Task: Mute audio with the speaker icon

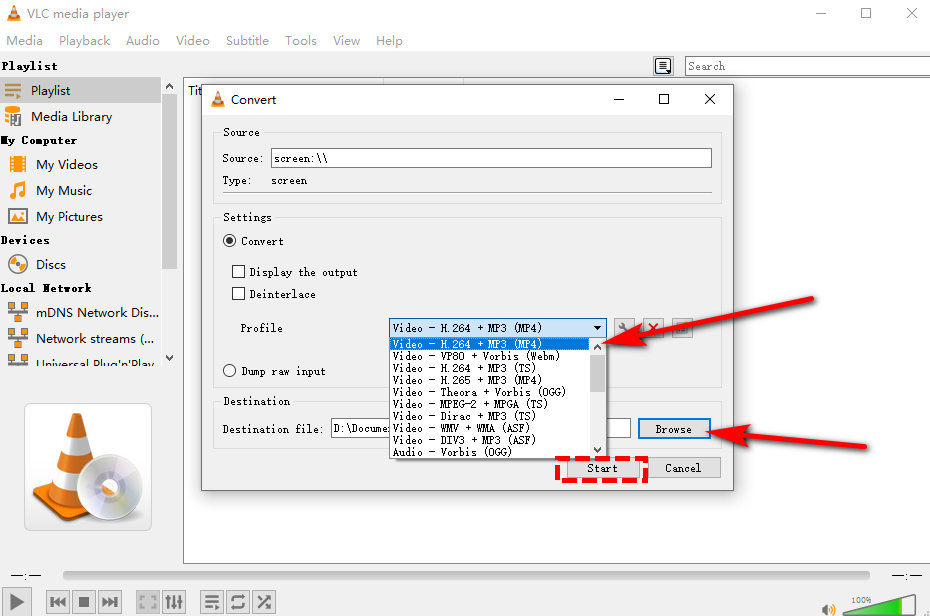Action: [x=828, y=609]
